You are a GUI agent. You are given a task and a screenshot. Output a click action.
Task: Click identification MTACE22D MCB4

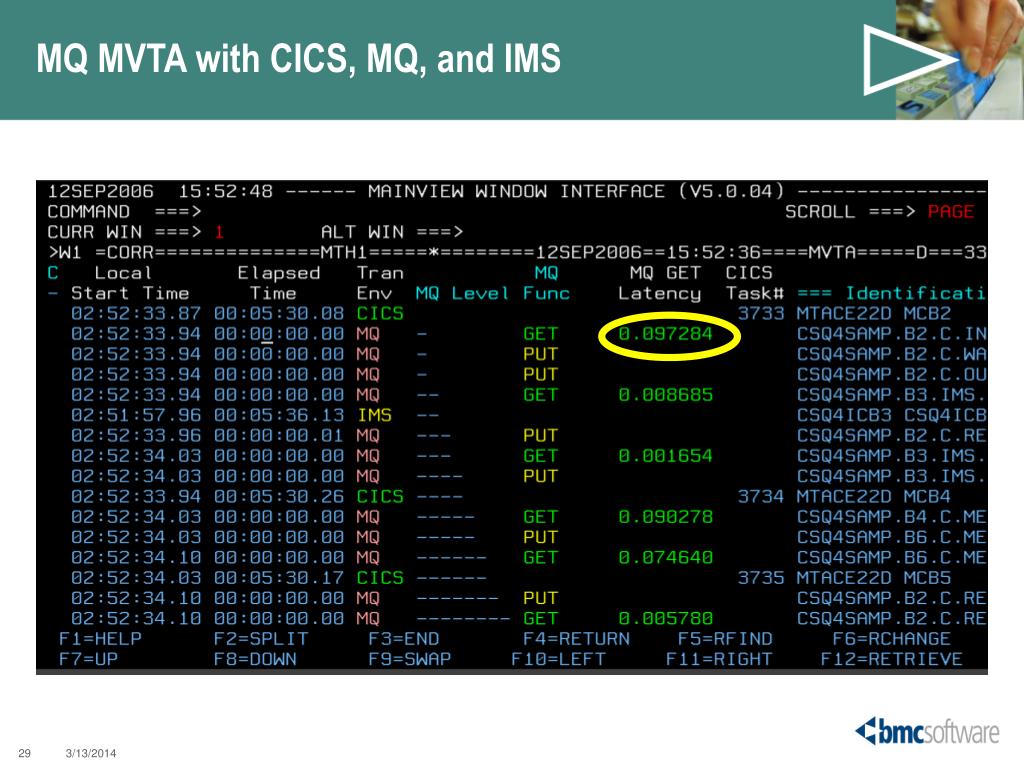tap(874, 496)
